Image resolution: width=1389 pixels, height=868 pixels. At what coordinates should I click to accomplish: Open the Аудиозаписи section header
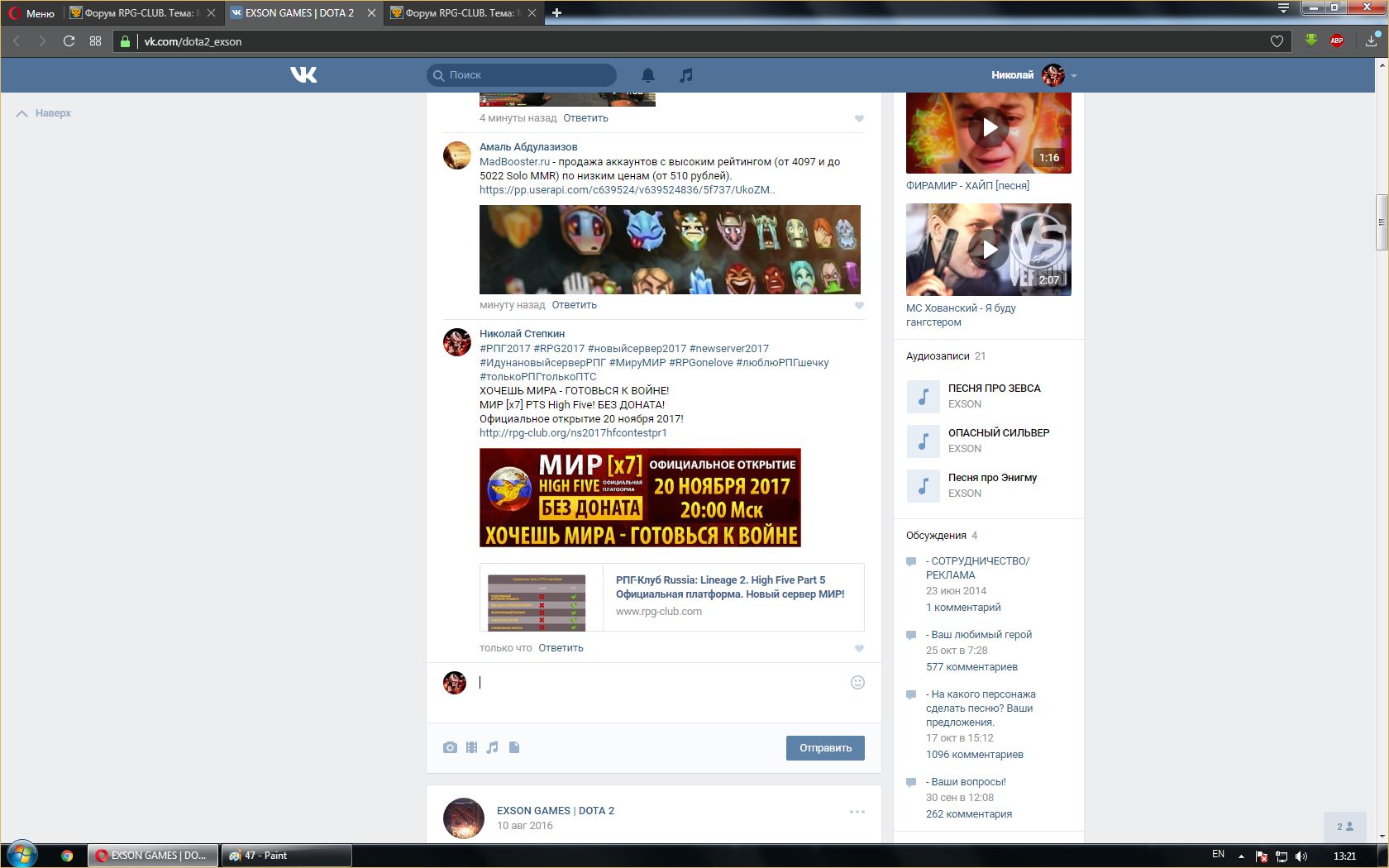(x=938, y=356)
